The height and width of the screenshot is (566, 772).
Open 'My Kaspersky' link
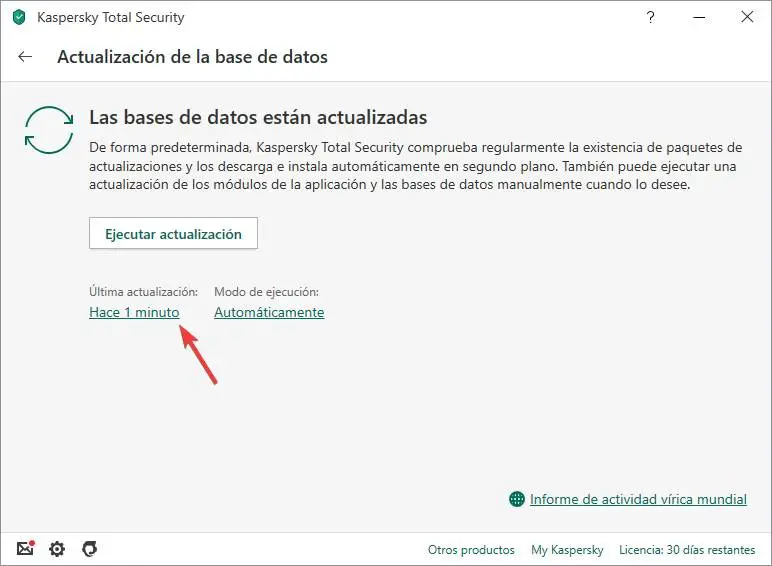coord(567,550)
